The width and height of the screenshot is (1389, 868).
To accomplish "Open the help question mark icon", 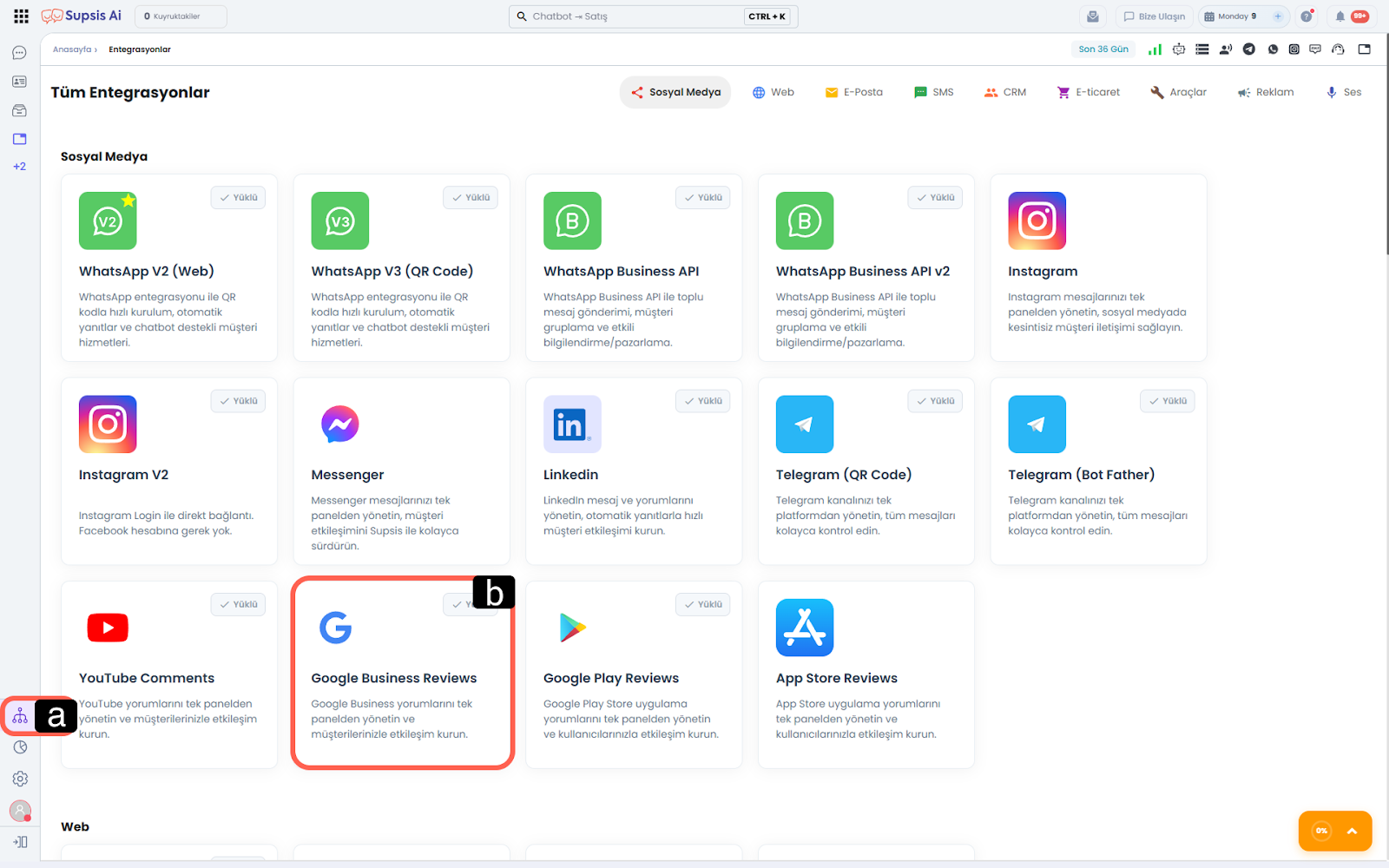I will point(1307,16).
